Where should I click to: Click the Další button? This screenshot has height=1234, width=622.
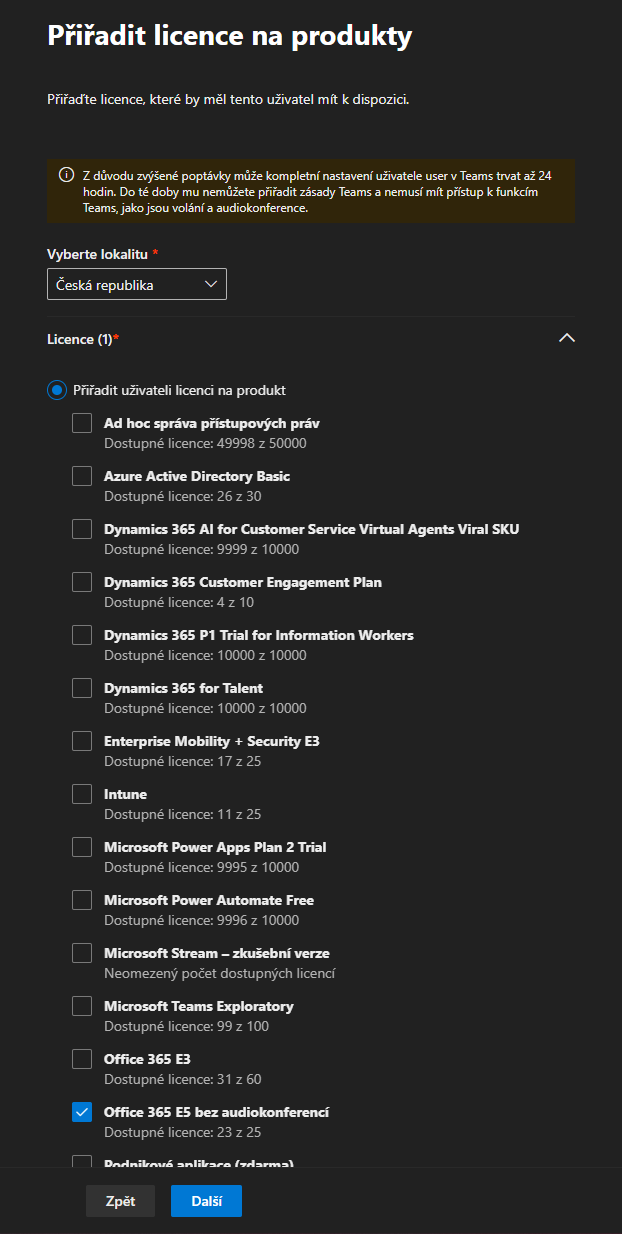point(206,1201)
